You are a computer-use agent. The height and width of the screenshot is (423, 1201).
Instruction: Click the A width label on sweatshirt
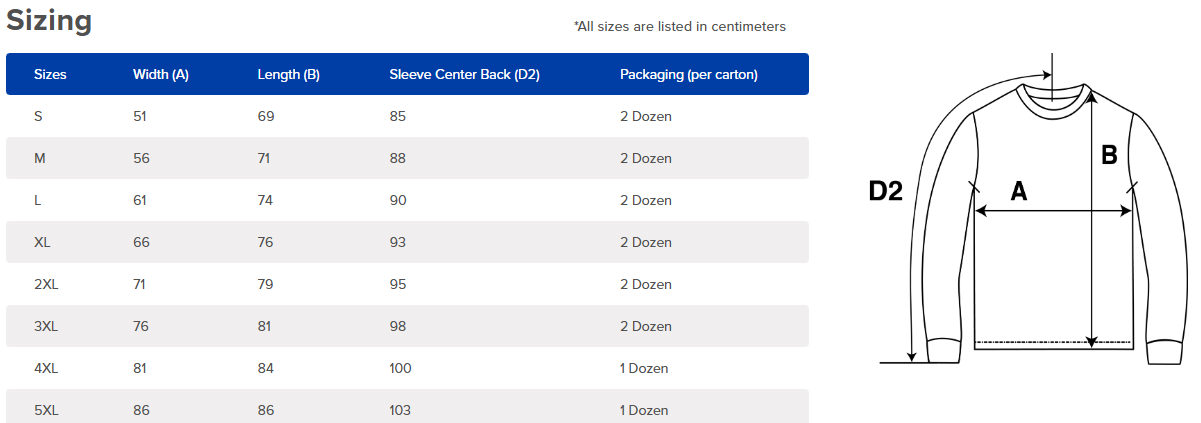coord(1019,191)
